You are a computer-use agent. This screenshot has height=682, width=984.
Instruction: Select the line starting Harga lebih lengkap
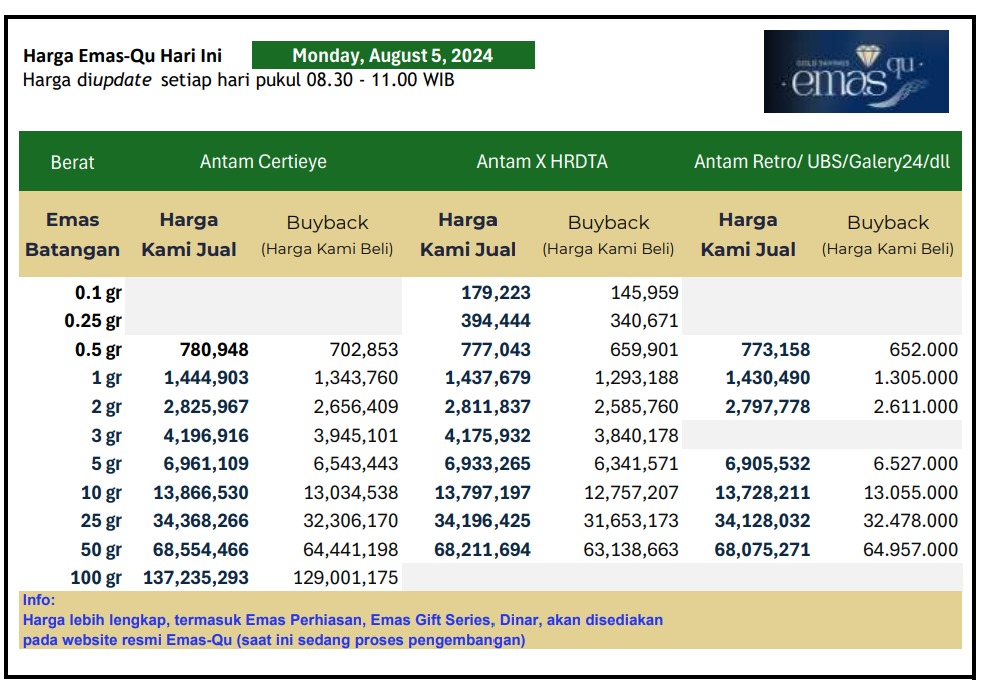click(343, 620)
